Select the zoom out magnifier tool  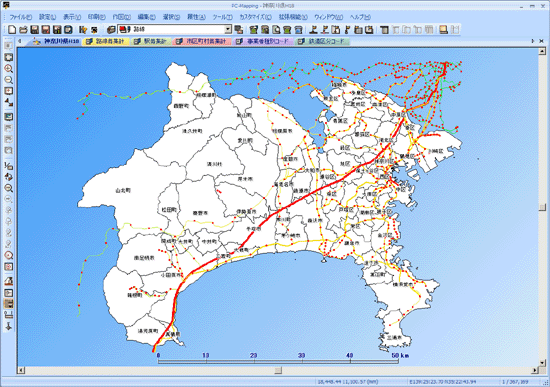8,80
